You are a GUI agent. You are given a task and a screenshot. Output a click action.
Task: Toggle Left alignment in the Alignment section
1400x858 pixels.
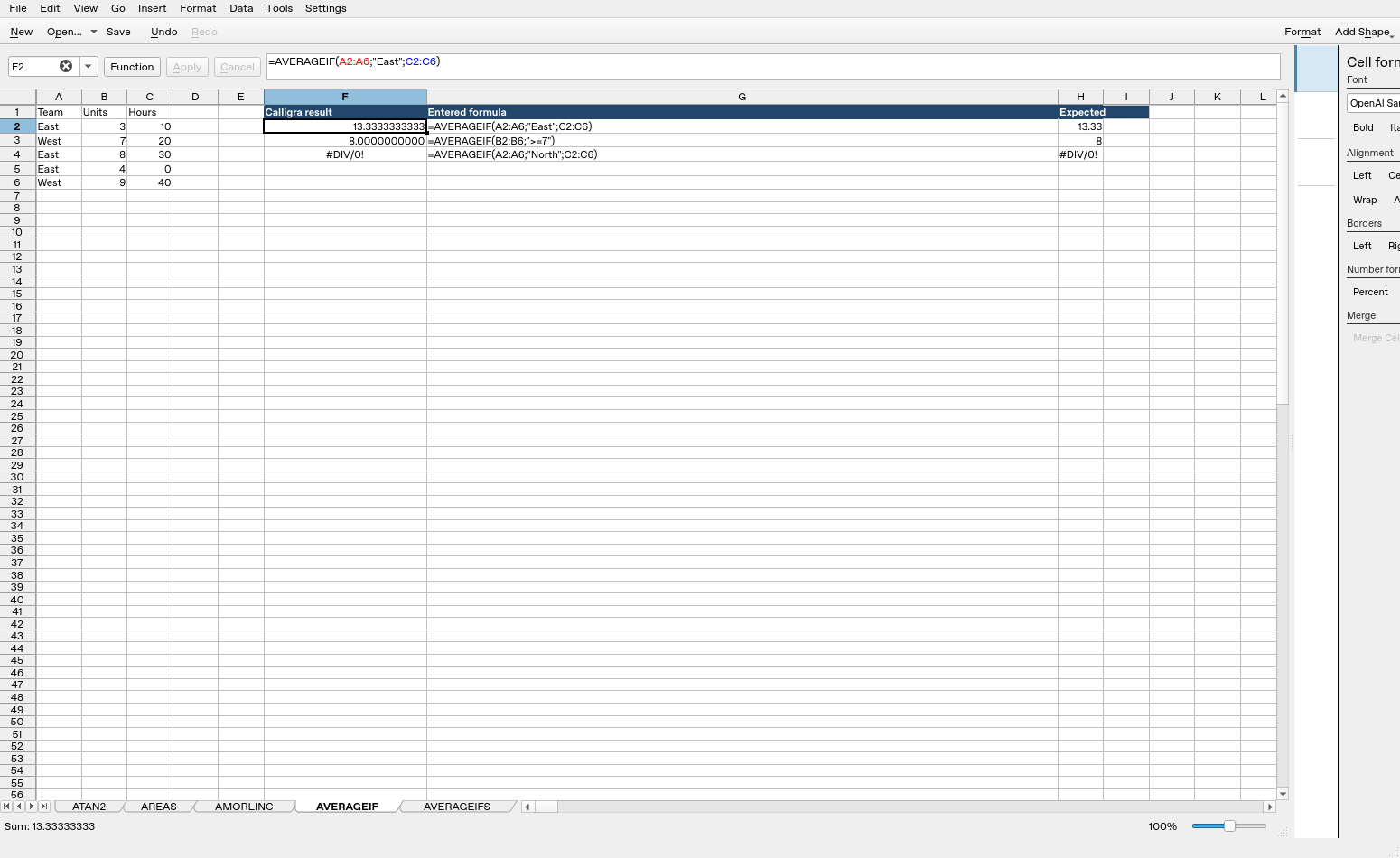tap(1362, 175)
